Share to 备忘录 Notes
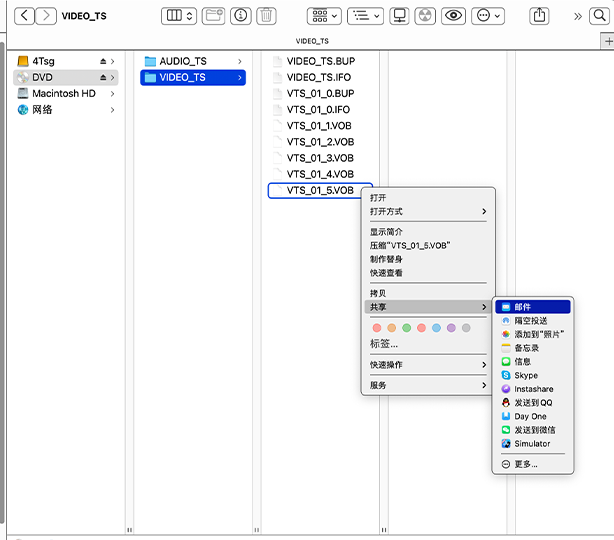Image resolution: width=614 pixels, height=540 pixels. (533, 348)
